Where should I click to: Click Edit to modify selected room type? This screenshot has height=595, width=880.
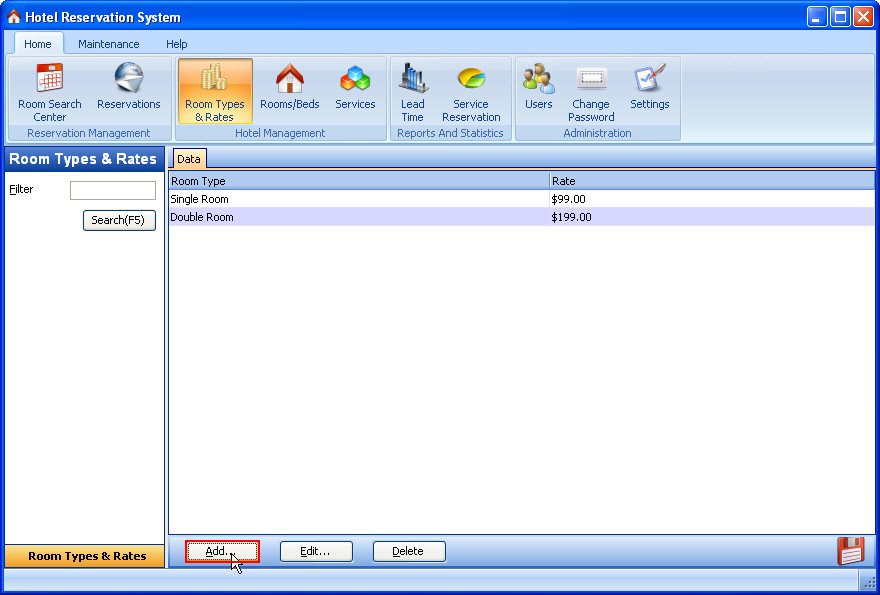pyautogui.click(x=316, y=551)
